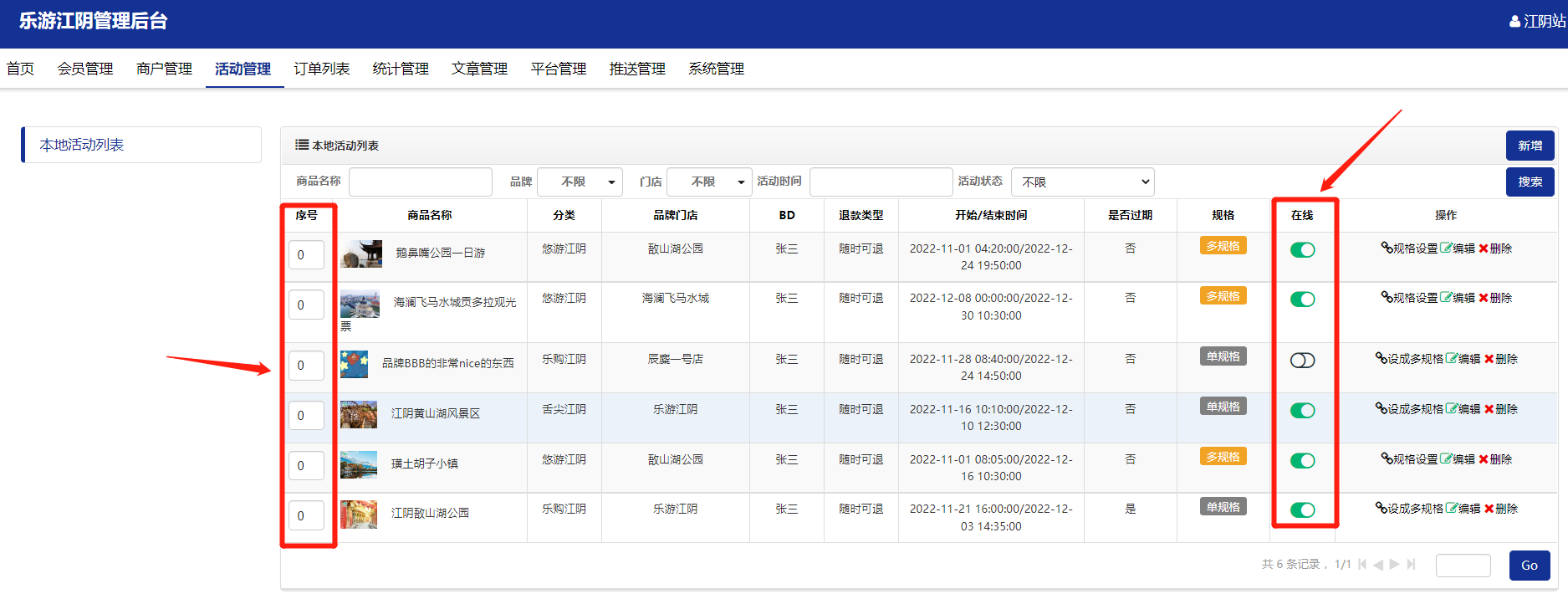Toggle online switch for 江阴敔山湖公园
Screen dimensions: 1568x594
click(x=1302, y=510)
